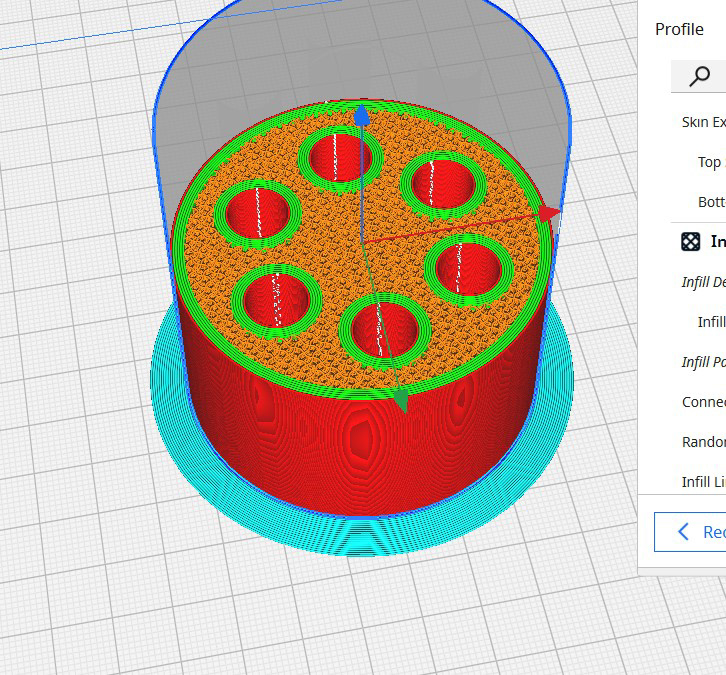The height and width of the screenshot is (675, 726).
Task: Click the left chevron beside Rec
Action: pyautogui.click(x=683, y=531)
